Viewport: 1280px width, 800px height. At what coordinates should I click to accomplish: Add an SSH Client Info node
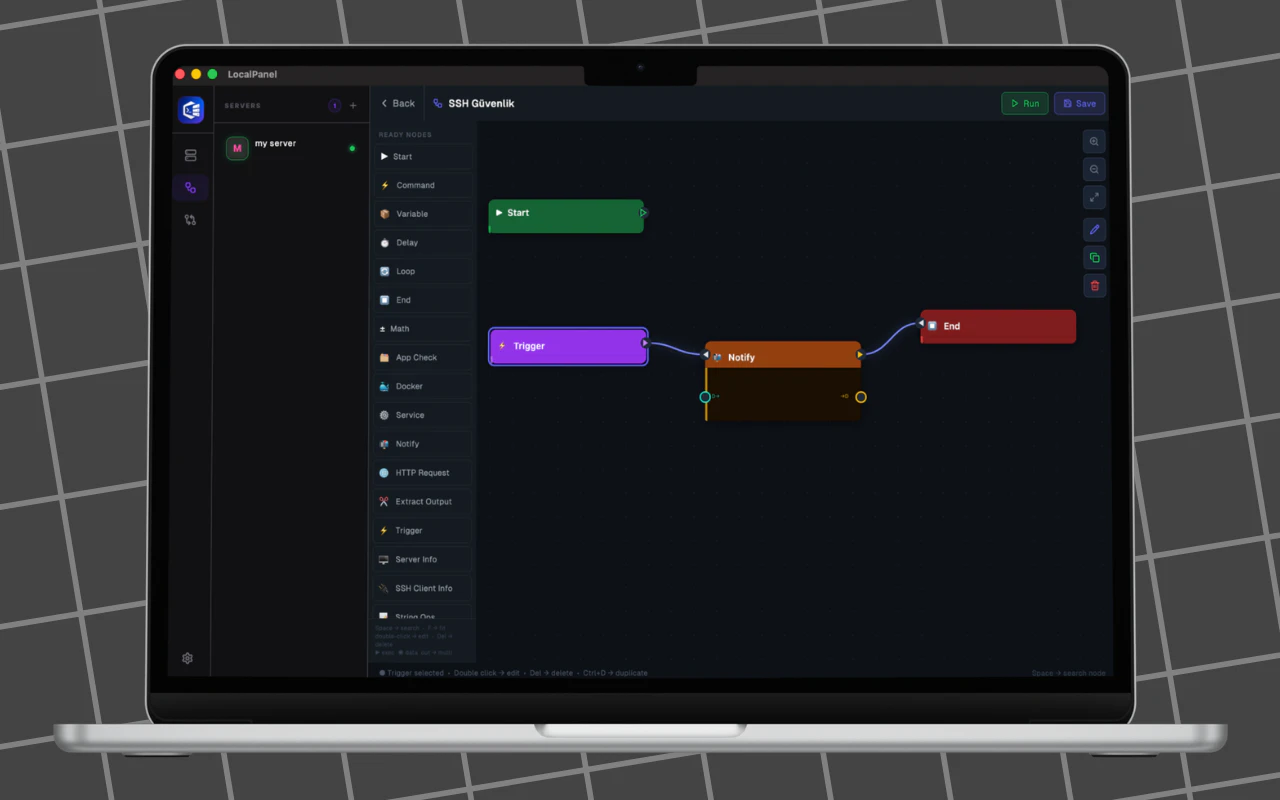424,588
